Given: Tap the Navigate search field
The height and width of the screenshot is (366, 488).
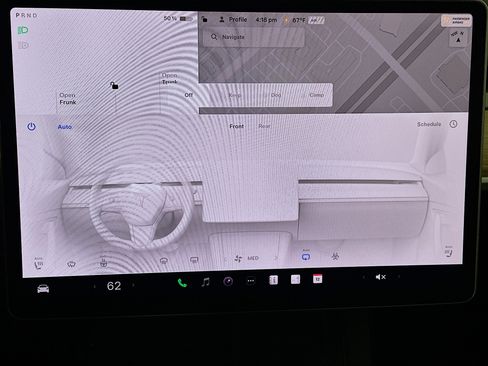Looking at the screenshot, I should (254, 37).
